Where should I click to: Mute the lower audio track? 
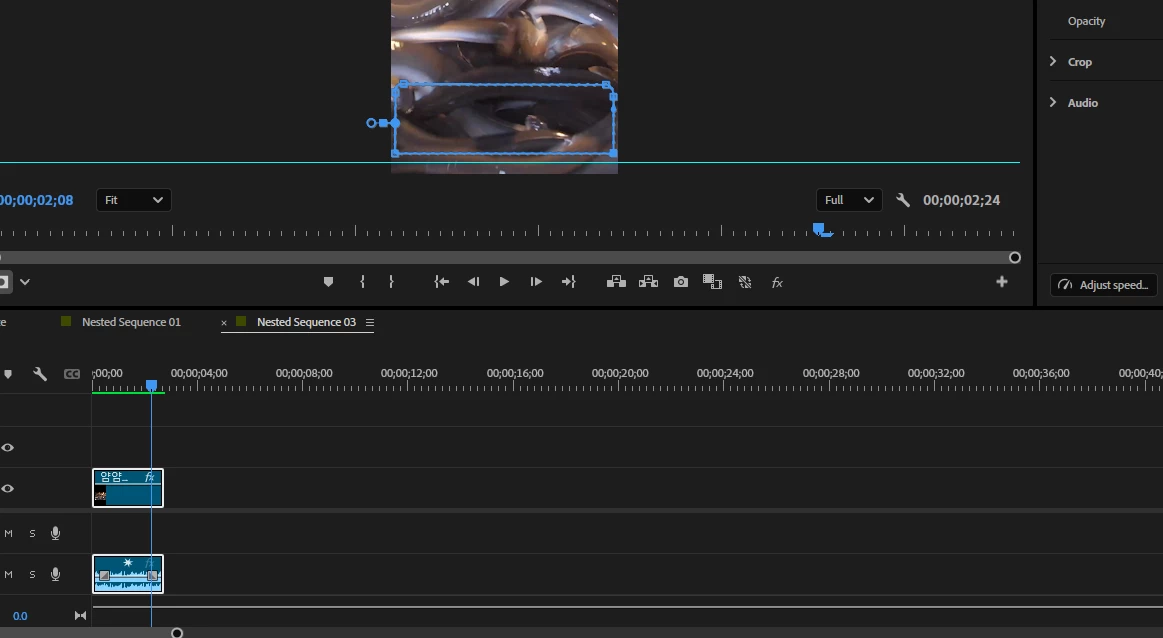pos(8,574)
